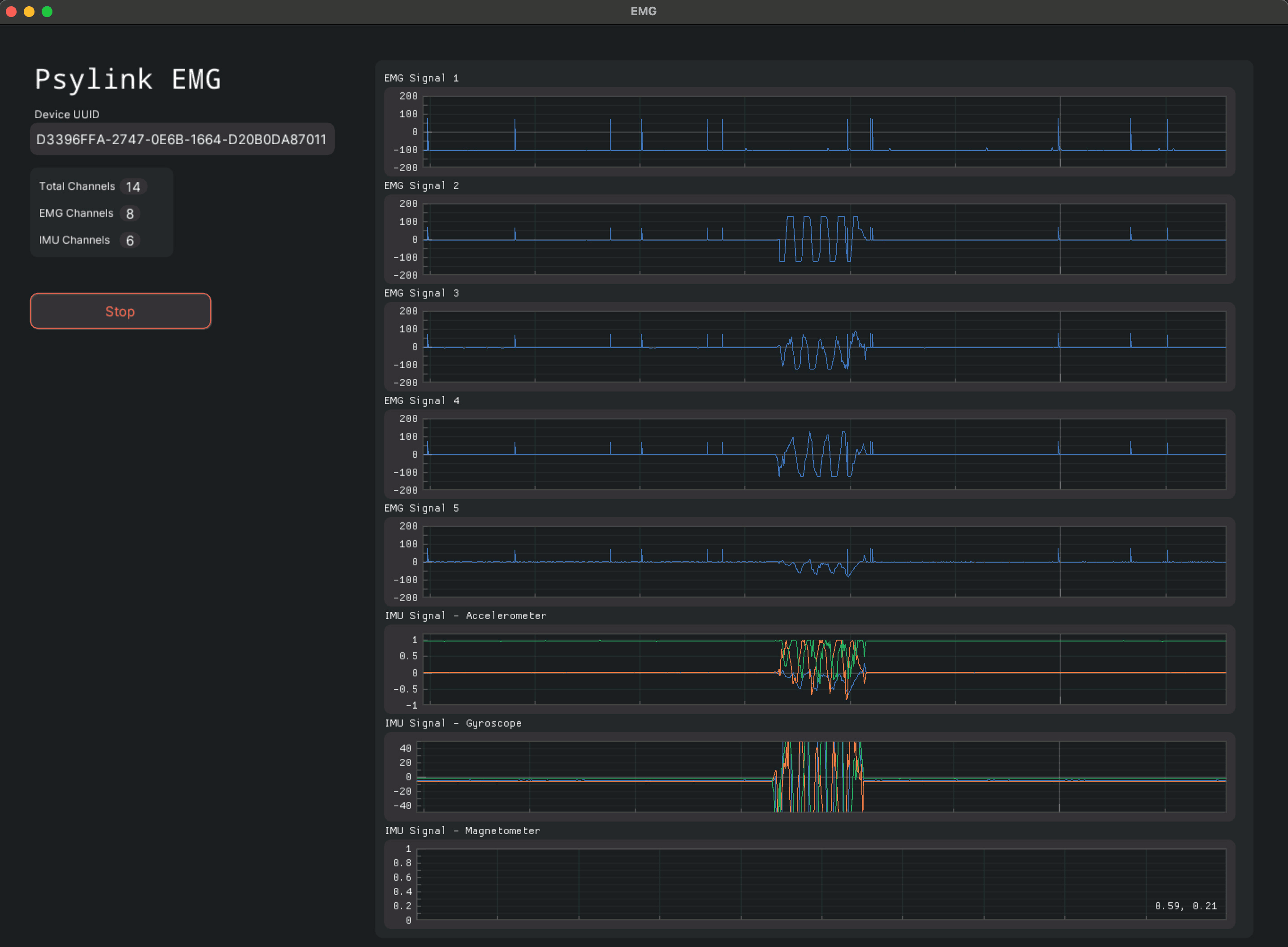Screen dimensions: 1288x947
Task: Click the red close window button
Action: click(11, 12)
